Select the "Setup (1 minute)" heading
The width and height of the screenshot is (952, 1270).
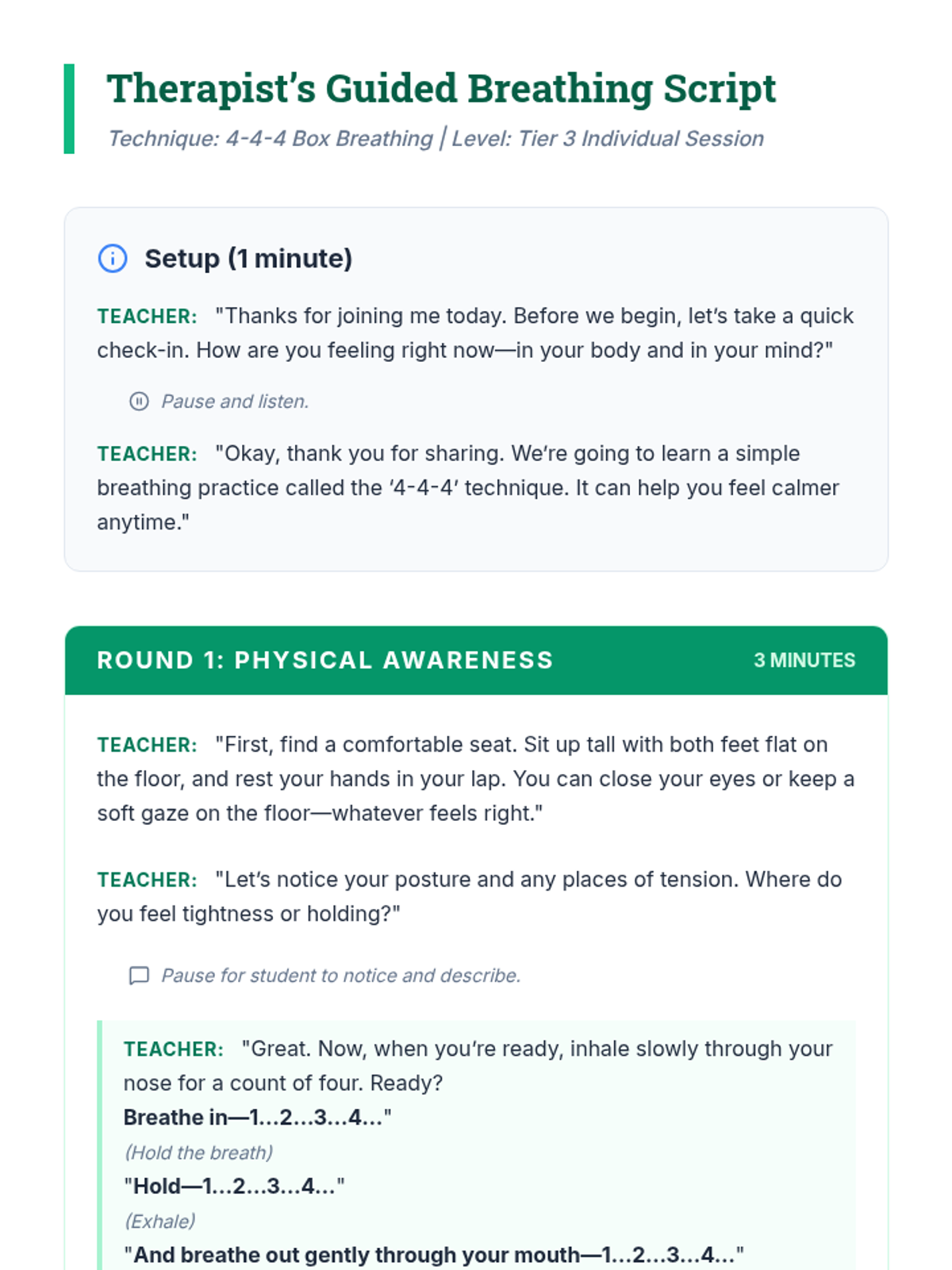(248, 259)
